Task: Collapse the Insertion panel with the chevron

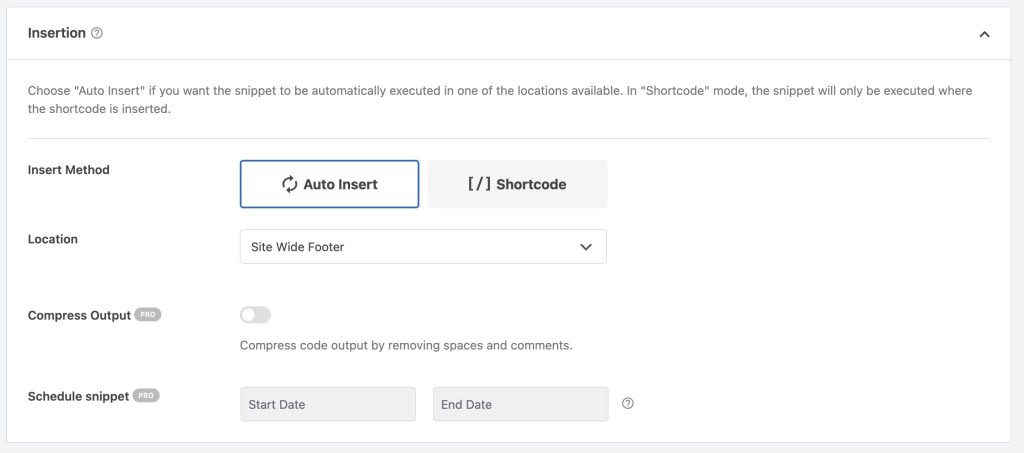Action: 984,34
